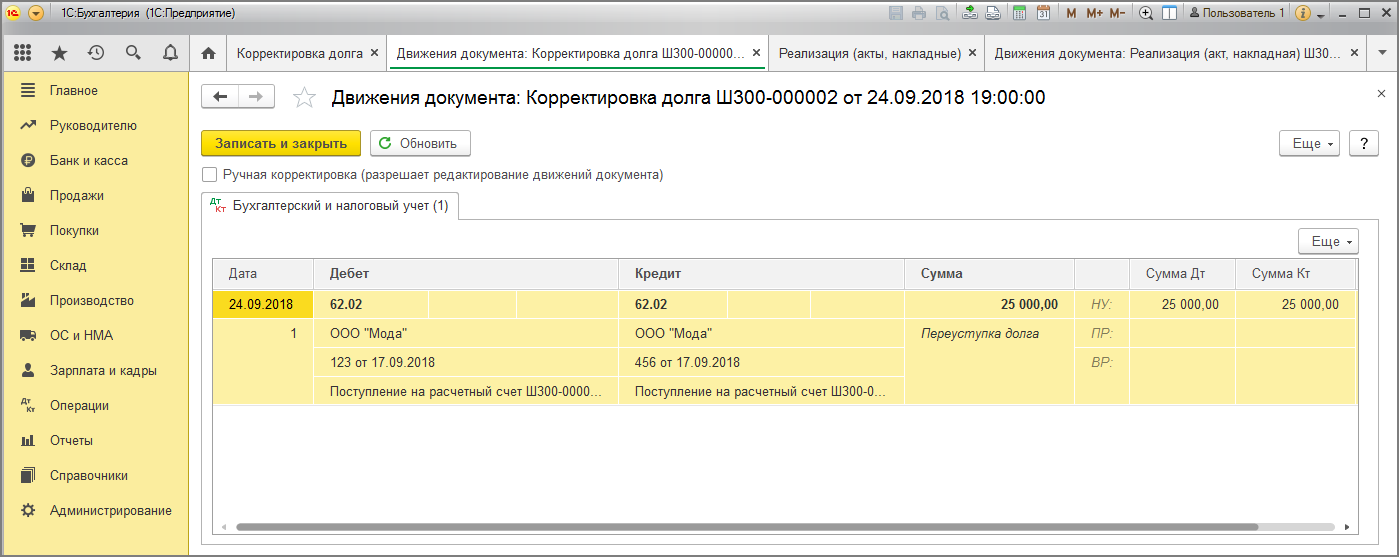Go to the home page icon
The image size is (1399, 557).
point(208,53)
